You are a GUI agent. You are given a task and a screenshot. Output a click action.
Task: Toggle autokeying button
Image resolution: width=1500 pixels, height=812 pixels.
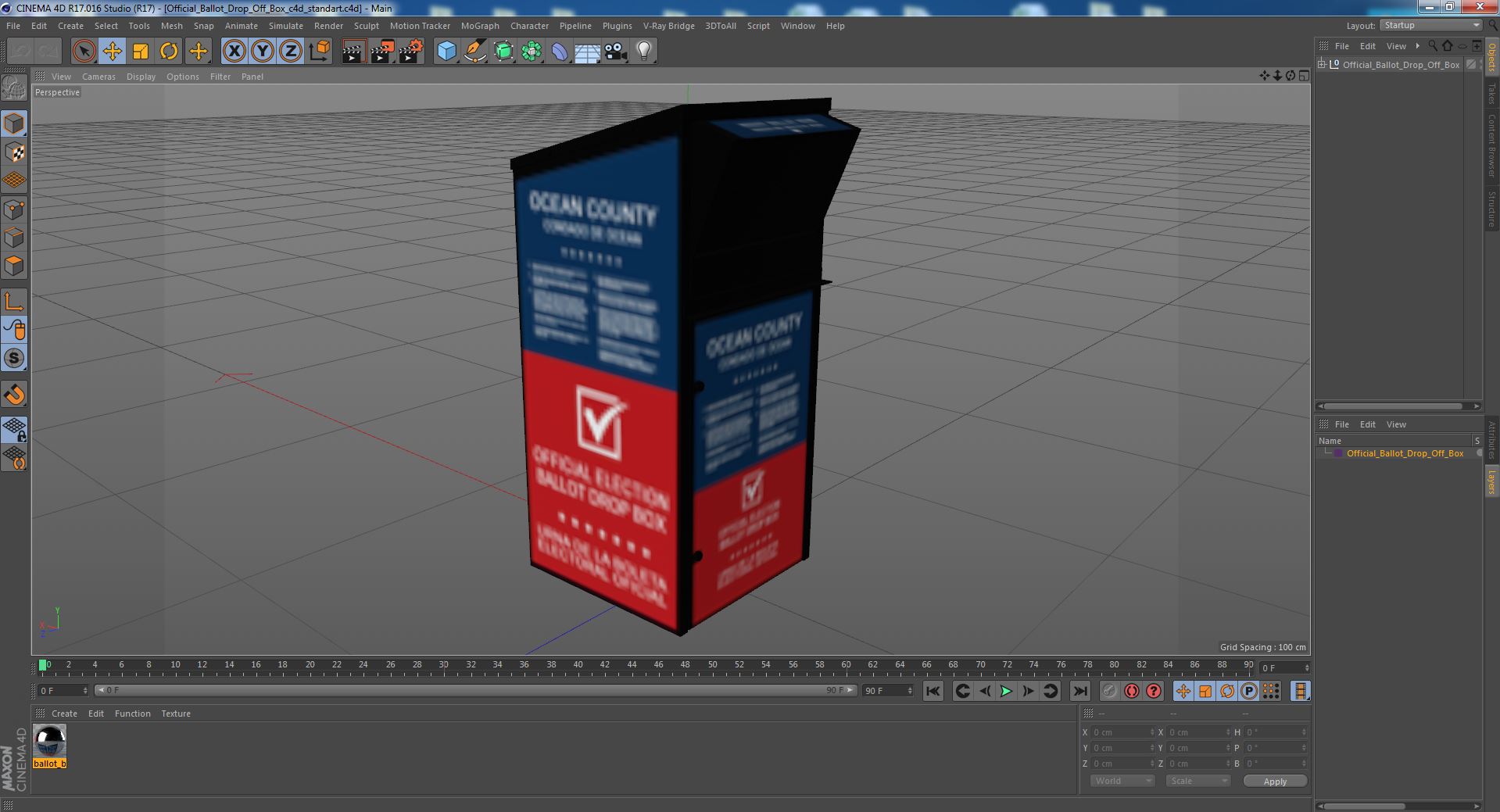(1131, 691)
